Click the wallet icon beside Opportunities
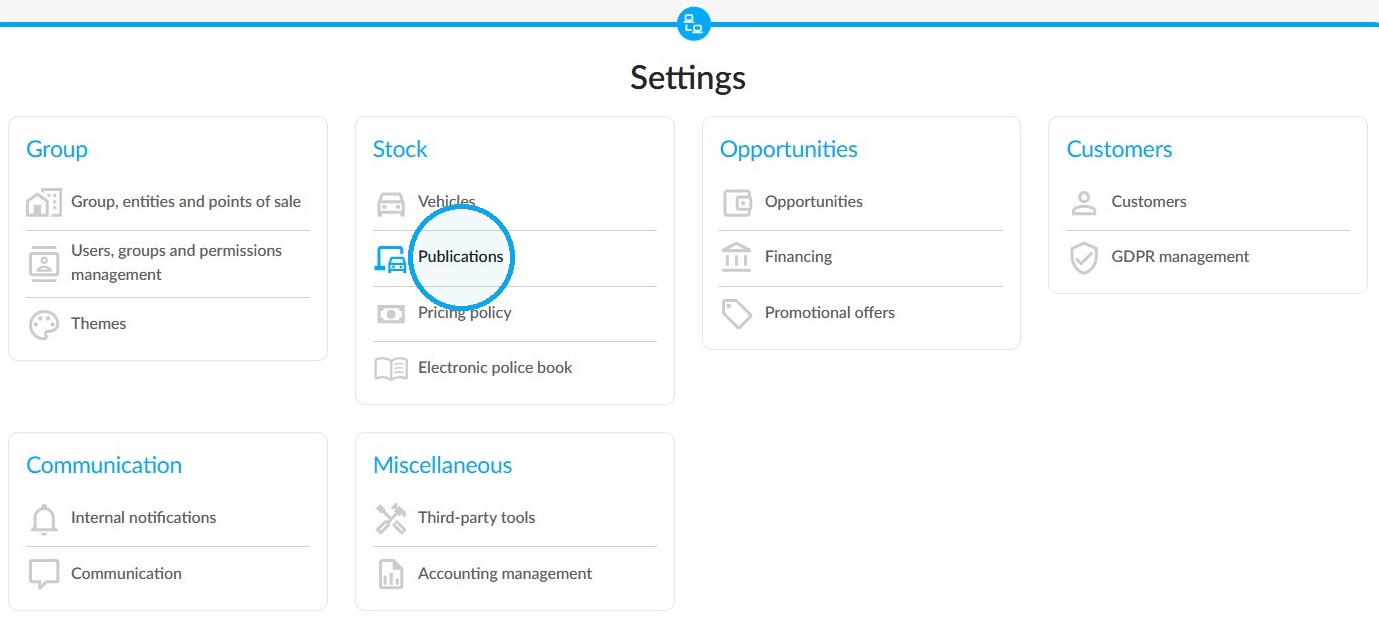Image resolution: width=1379 pixels, height=618 pixels. (737, 203)
